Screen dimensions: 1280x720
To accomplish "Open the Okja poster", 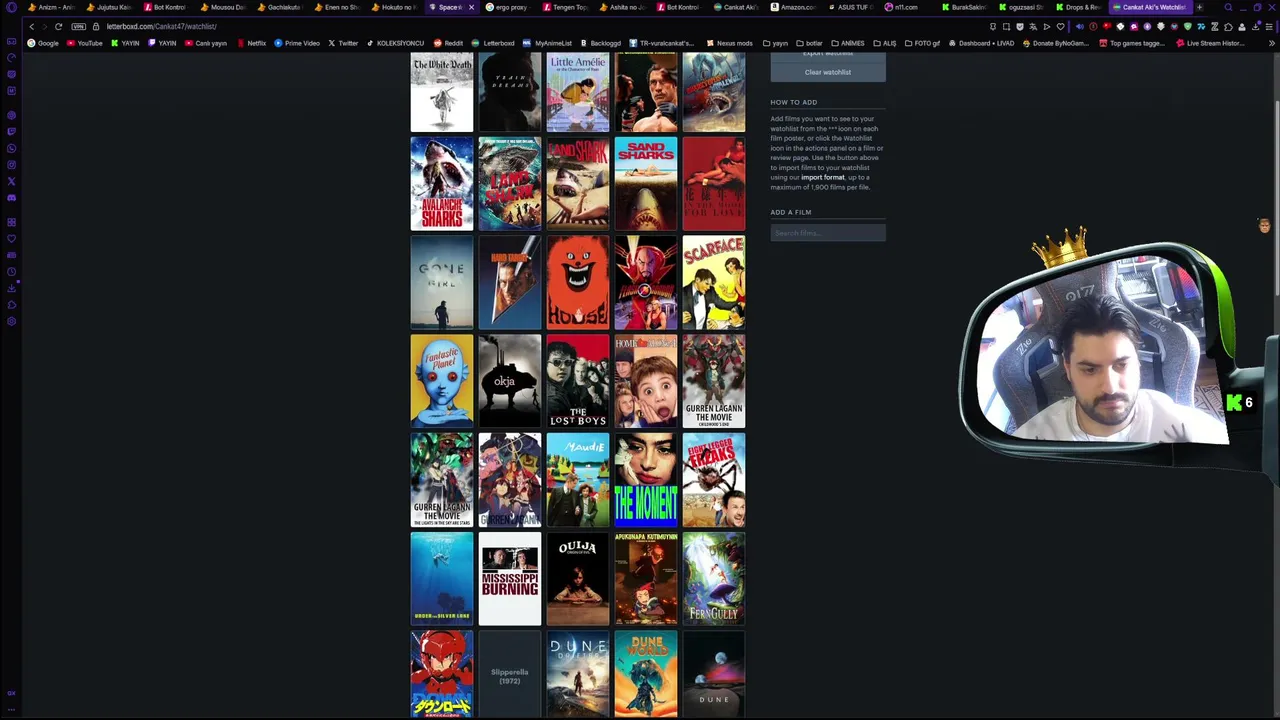I will [510, 381].
